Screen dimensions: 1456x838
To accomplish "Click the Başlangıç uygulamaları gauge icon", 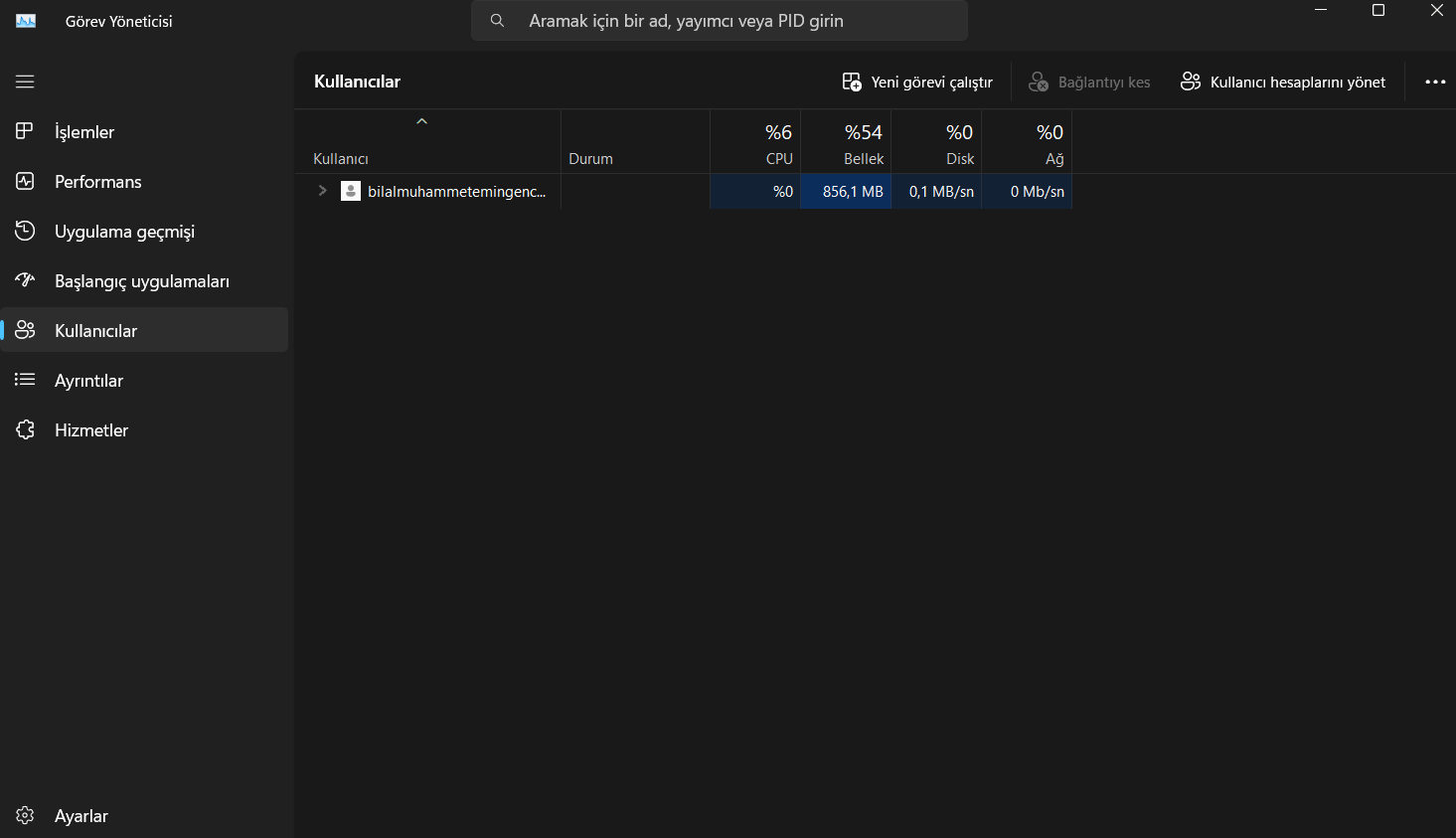I will [x=25, y=280].
